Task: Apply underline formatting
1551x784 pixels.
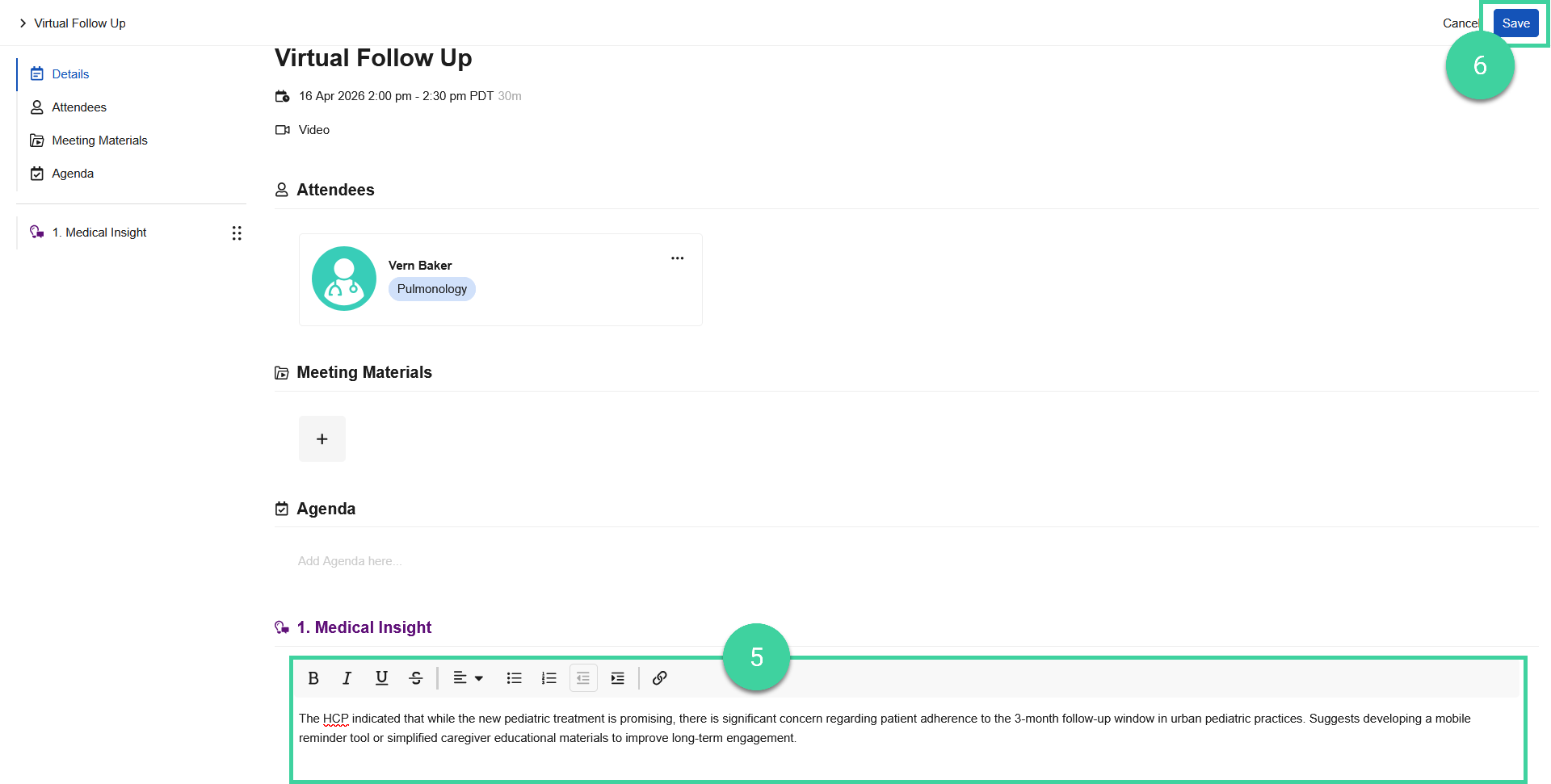Action: 380,678
